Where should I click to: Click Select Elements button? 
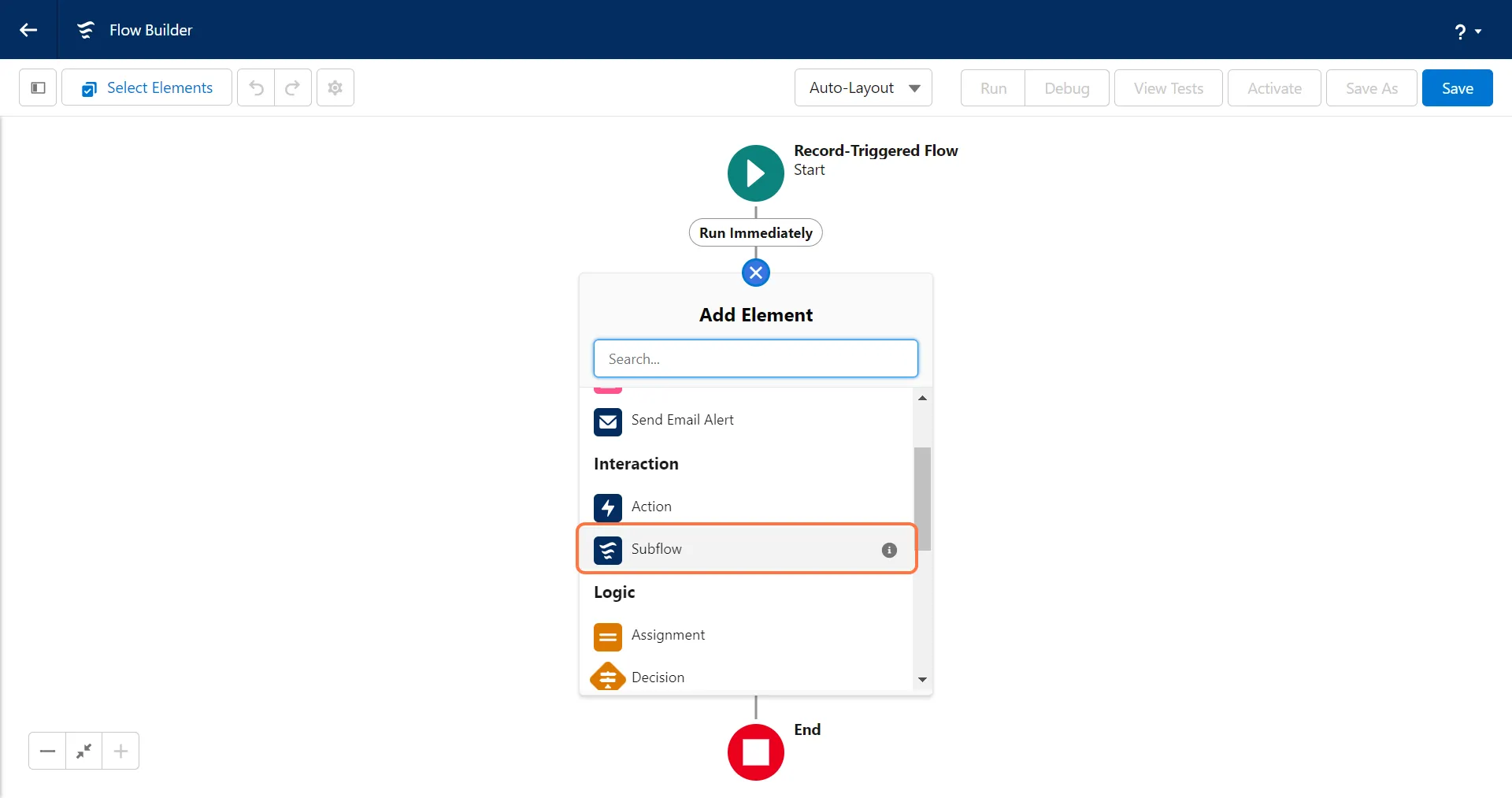click(147, 87)
